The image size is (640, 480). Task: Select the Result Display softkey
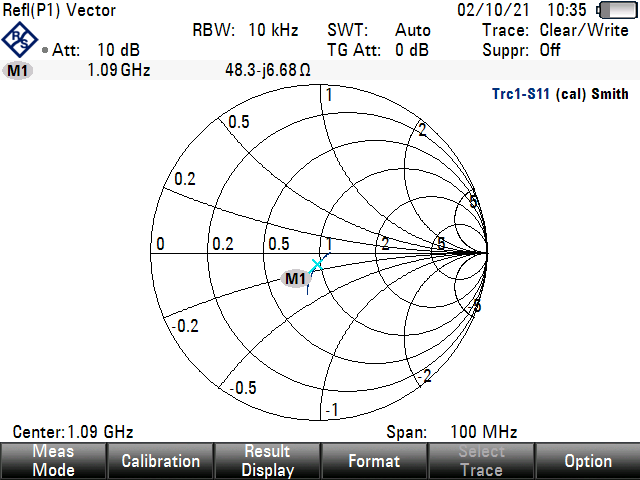[x=267, y=461]
